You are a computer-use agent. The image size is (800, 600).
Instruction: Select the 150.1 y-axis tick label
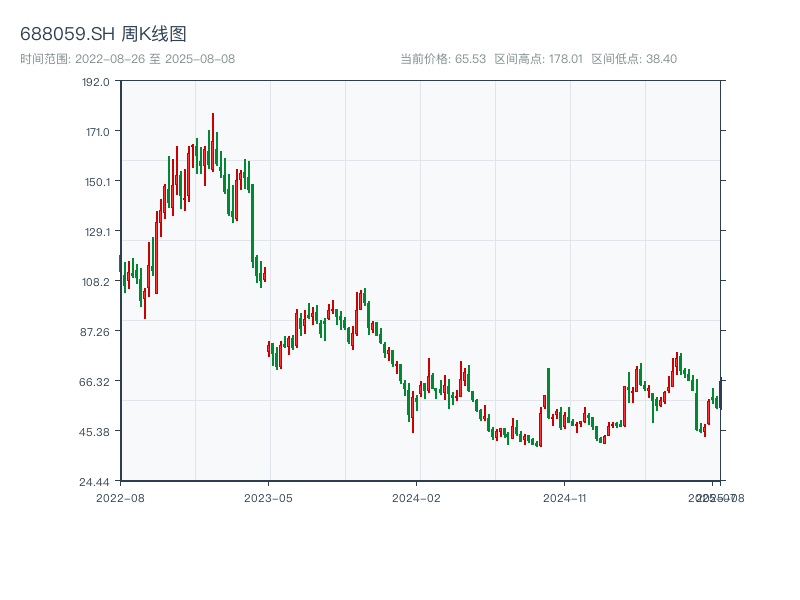click(96, 182)
